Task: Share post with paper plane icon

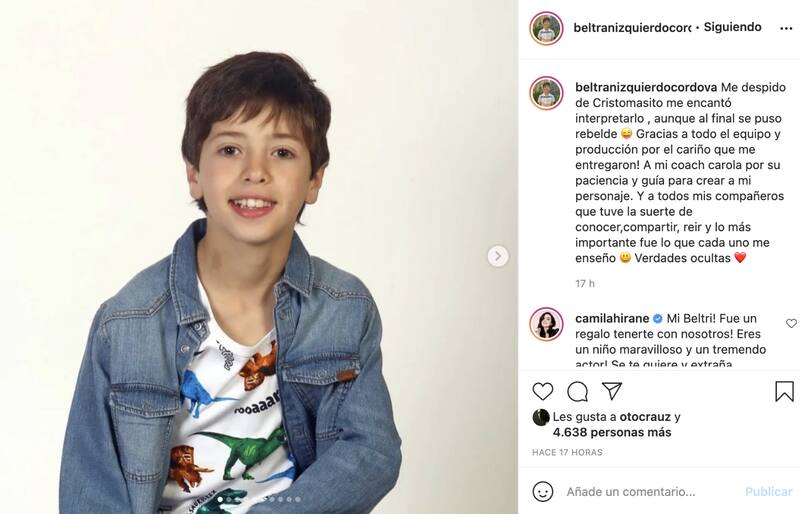Action: [x=611, y=391]
